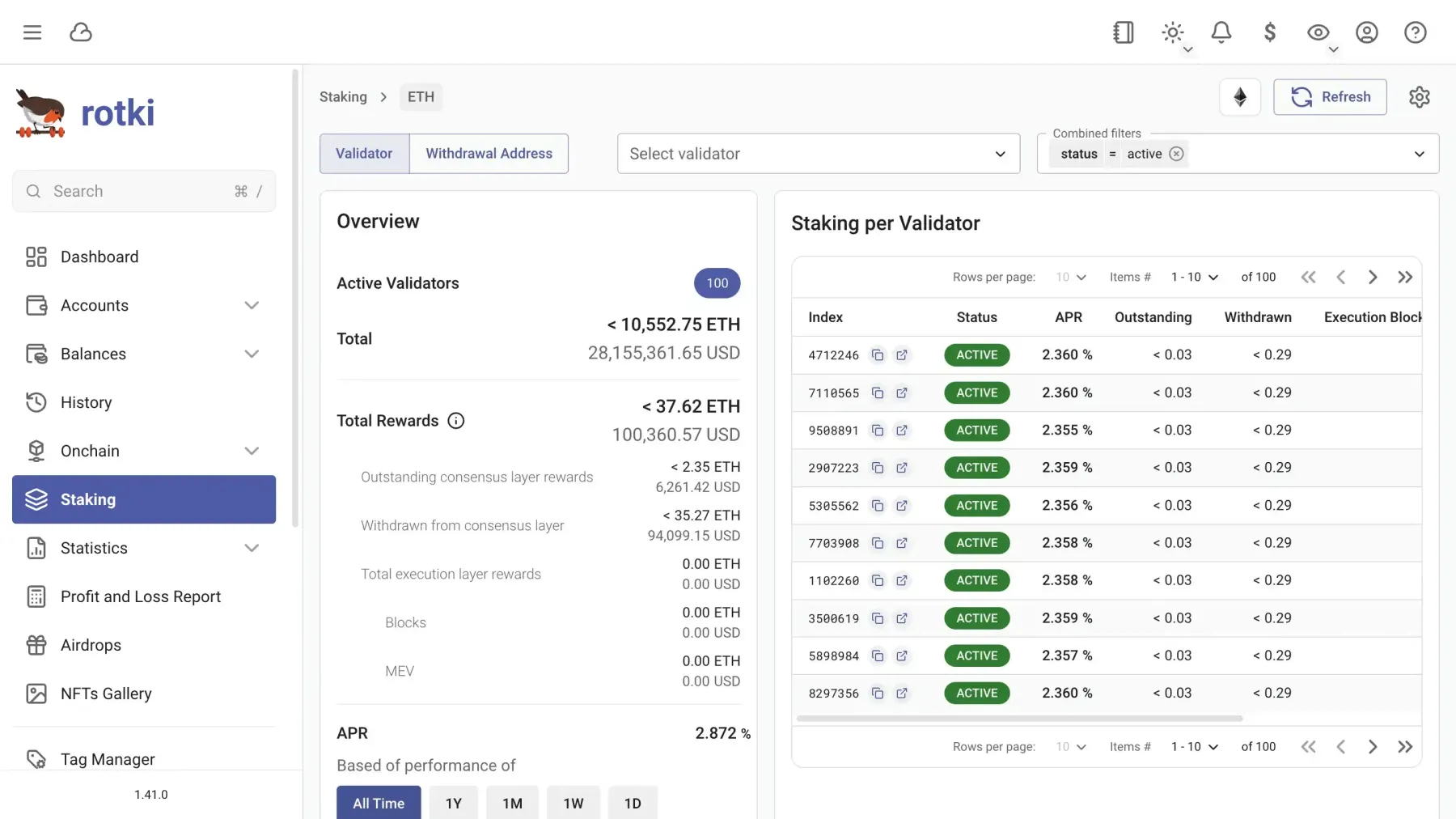Click the currency dollar icon
This screenshot has height=819, width=1456.
(1269, 32)
